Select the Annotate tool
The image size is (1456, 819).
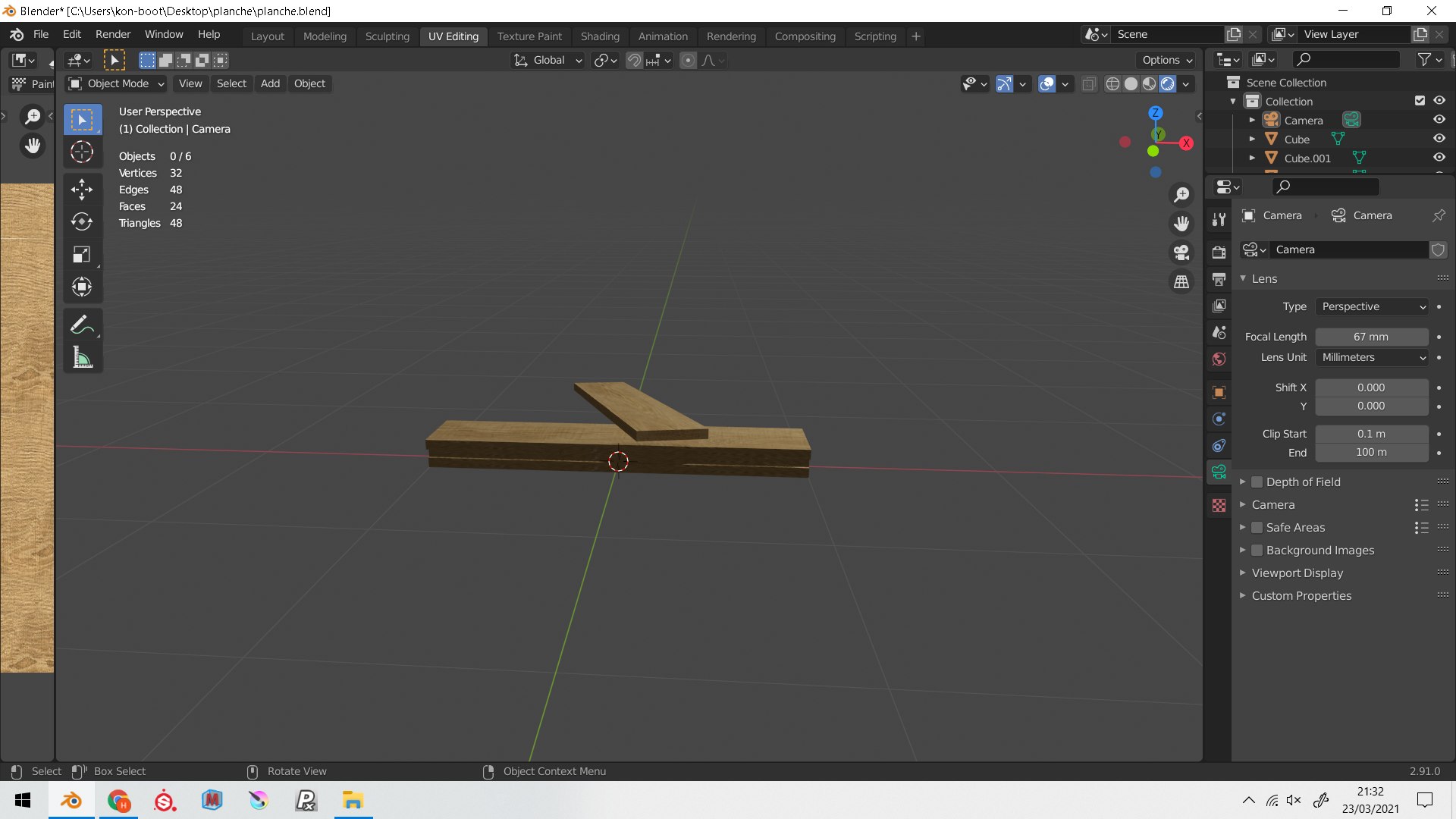click(82, 325)
